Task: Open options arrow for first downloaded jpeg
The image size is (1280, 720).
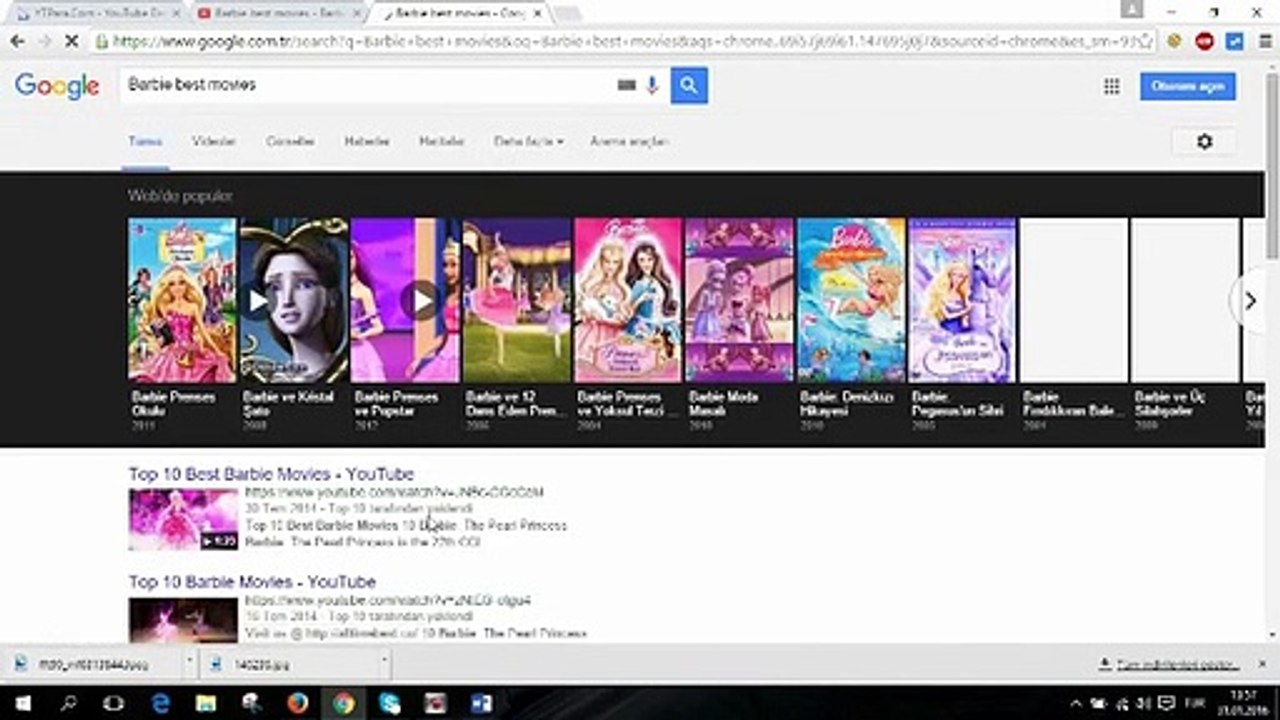Action: click(189, 662)
